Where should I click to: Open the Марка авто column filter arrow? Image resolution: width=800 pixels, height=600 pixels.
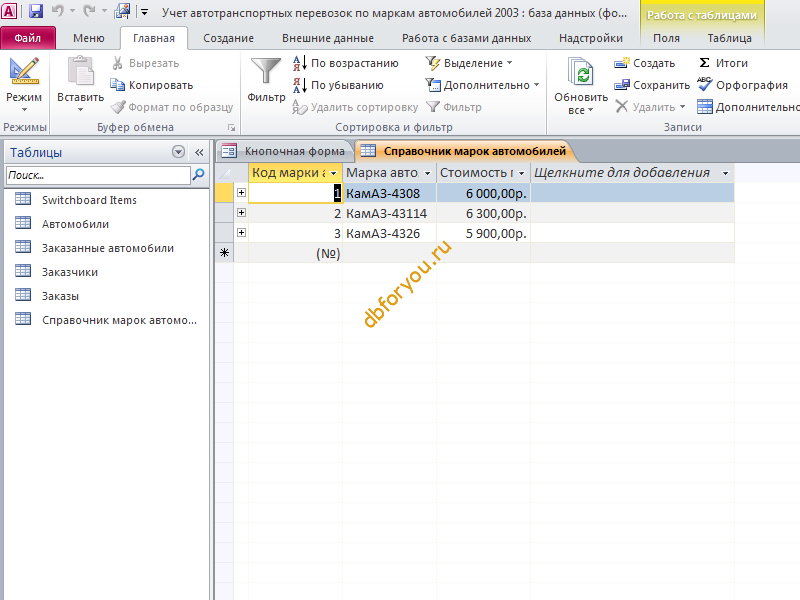coord(428,173)
